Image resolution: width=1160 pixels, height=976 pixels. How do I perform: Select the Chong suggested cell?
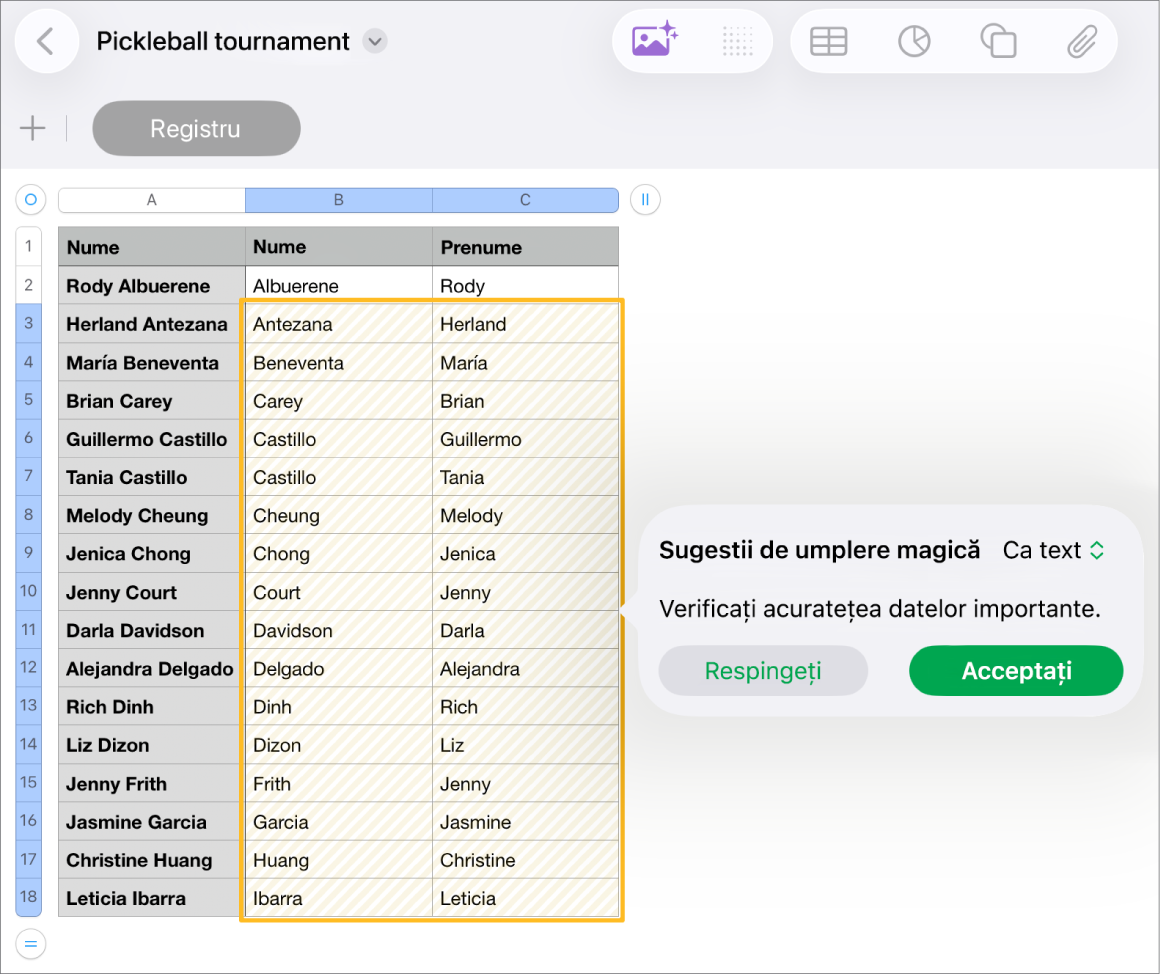(339, 554)
